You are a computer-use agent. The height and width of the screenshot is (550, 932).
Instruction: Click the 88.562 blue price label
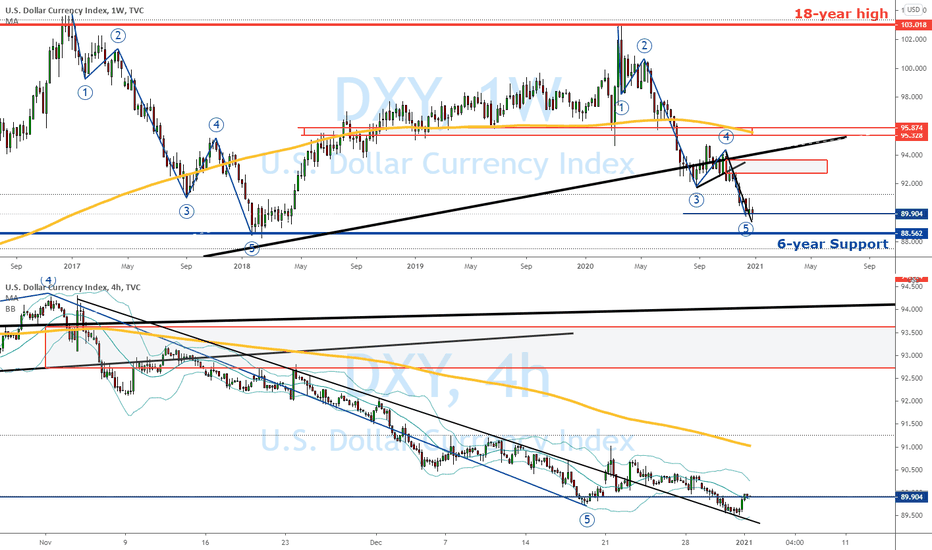(x=912, y=233)
